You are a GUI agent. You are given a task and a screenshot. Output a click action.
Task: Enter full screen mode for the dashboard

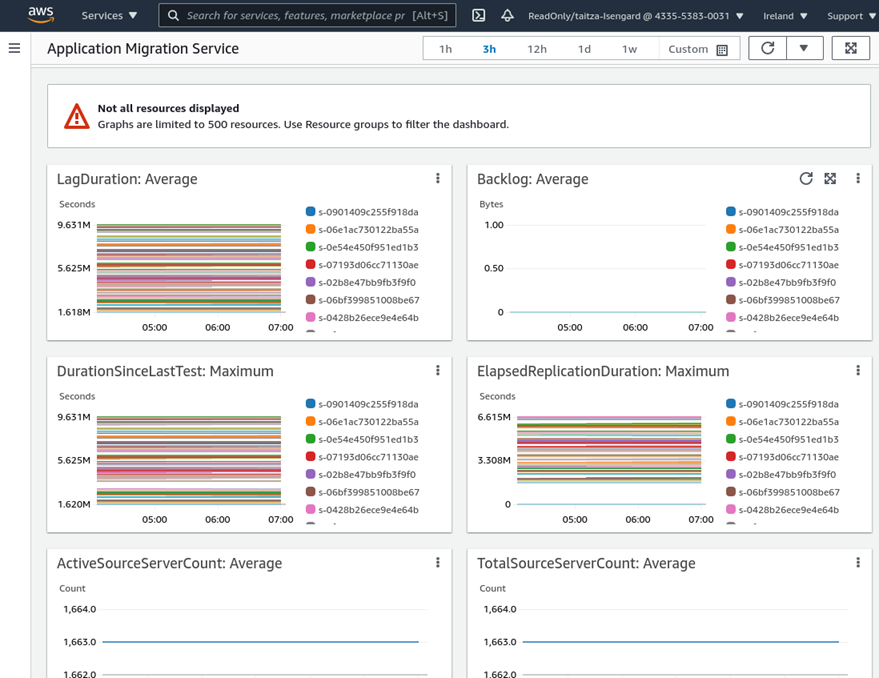coord(850,48)
